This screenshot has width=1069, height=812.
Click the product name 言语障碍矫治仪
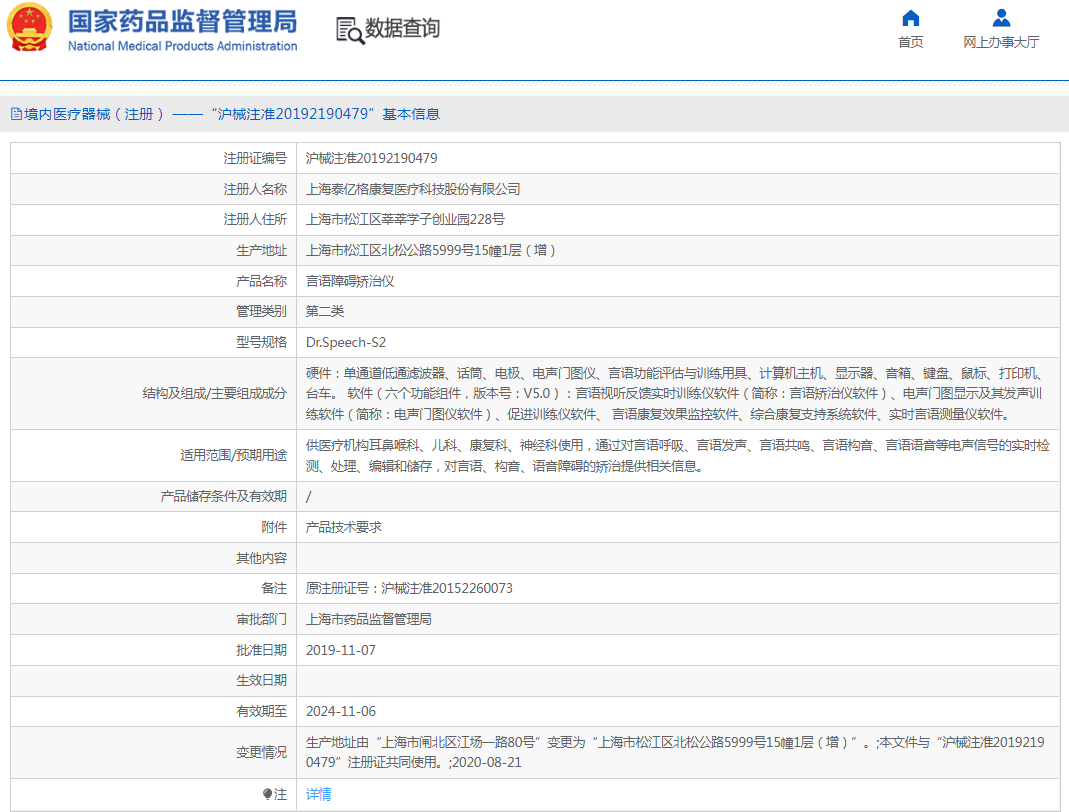350,281
